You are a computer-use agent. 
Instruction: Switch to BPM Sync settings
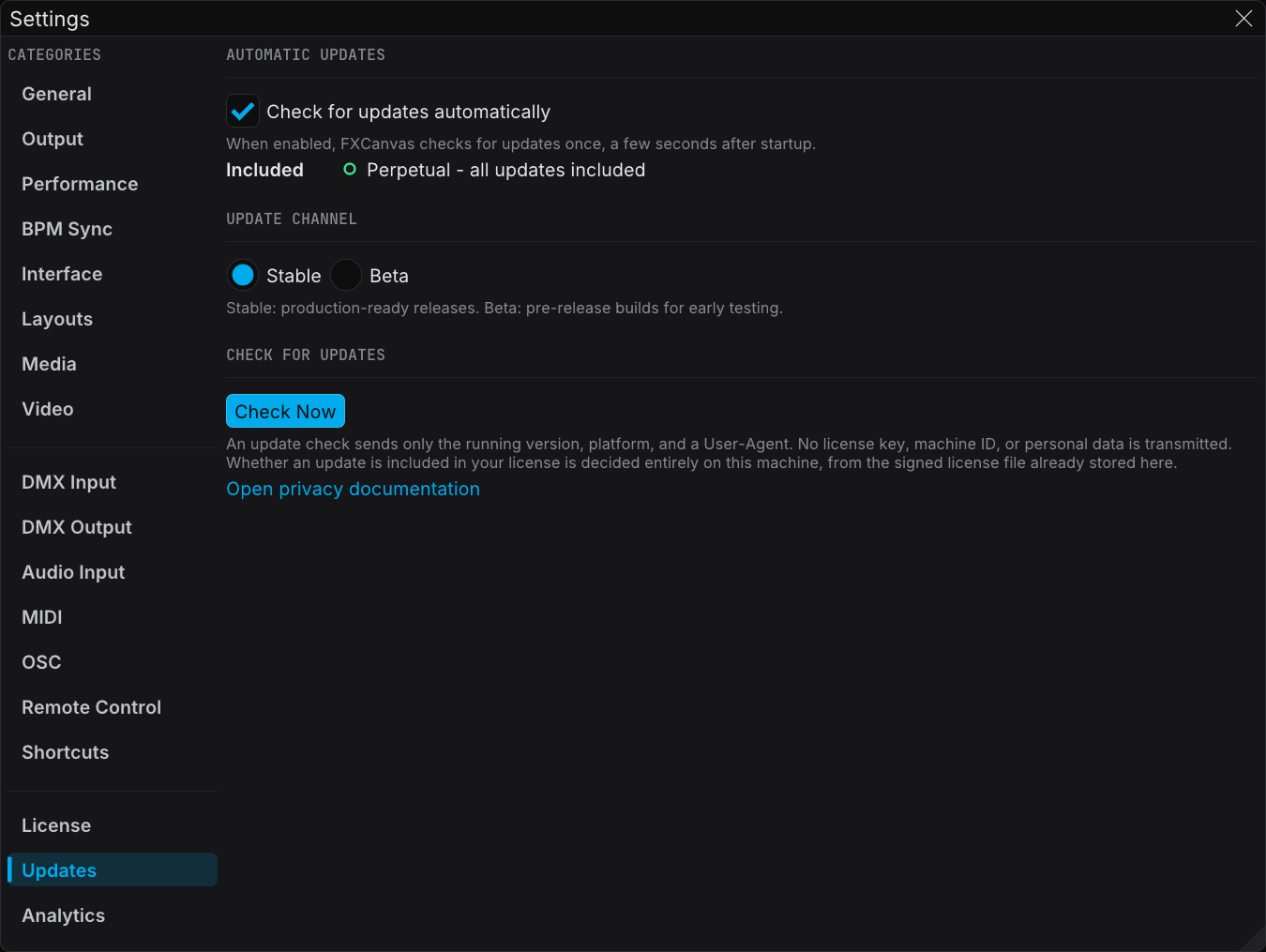coord(113,229)
